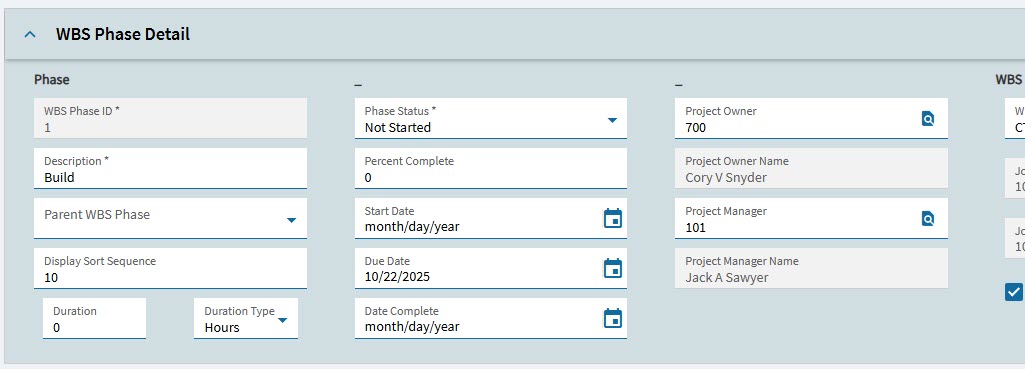Click the read-only WBS Phase ID field
This screenshot has height=369, width=1025.
point(171,118)
